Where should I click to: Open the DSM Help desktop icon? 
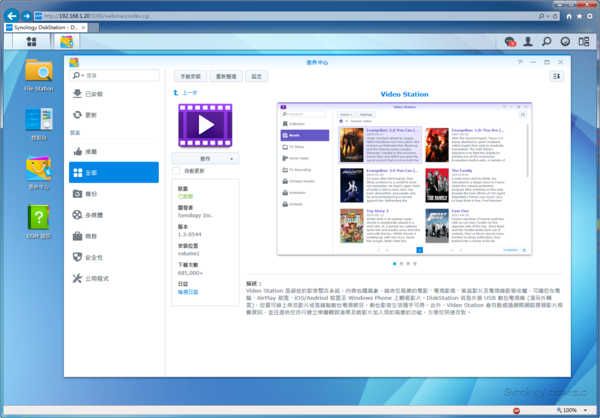tap(39, 217)
